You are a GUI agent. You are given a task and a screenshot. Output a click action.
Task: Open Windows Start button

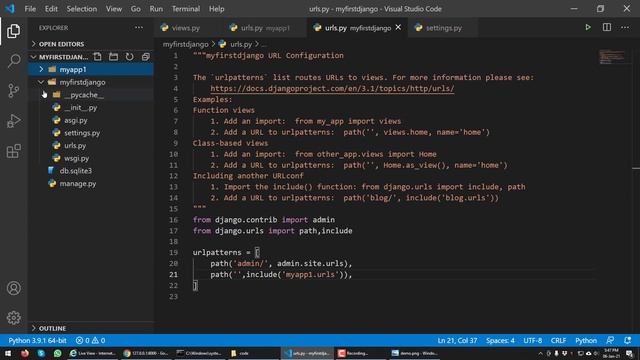(x=8, y=353)
